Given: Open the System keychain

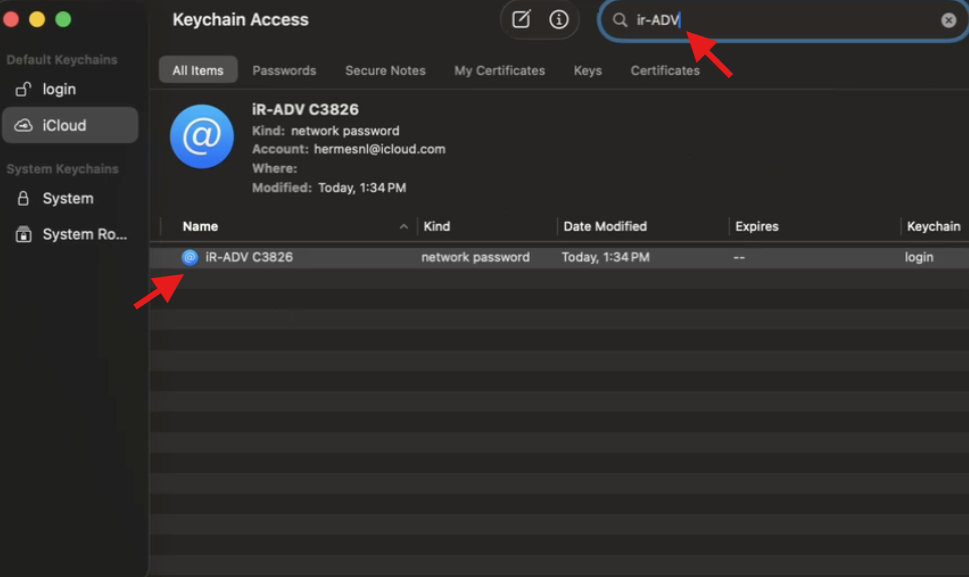Looking at the screenshot, I should pyautogui.click(x=67, y=199).
